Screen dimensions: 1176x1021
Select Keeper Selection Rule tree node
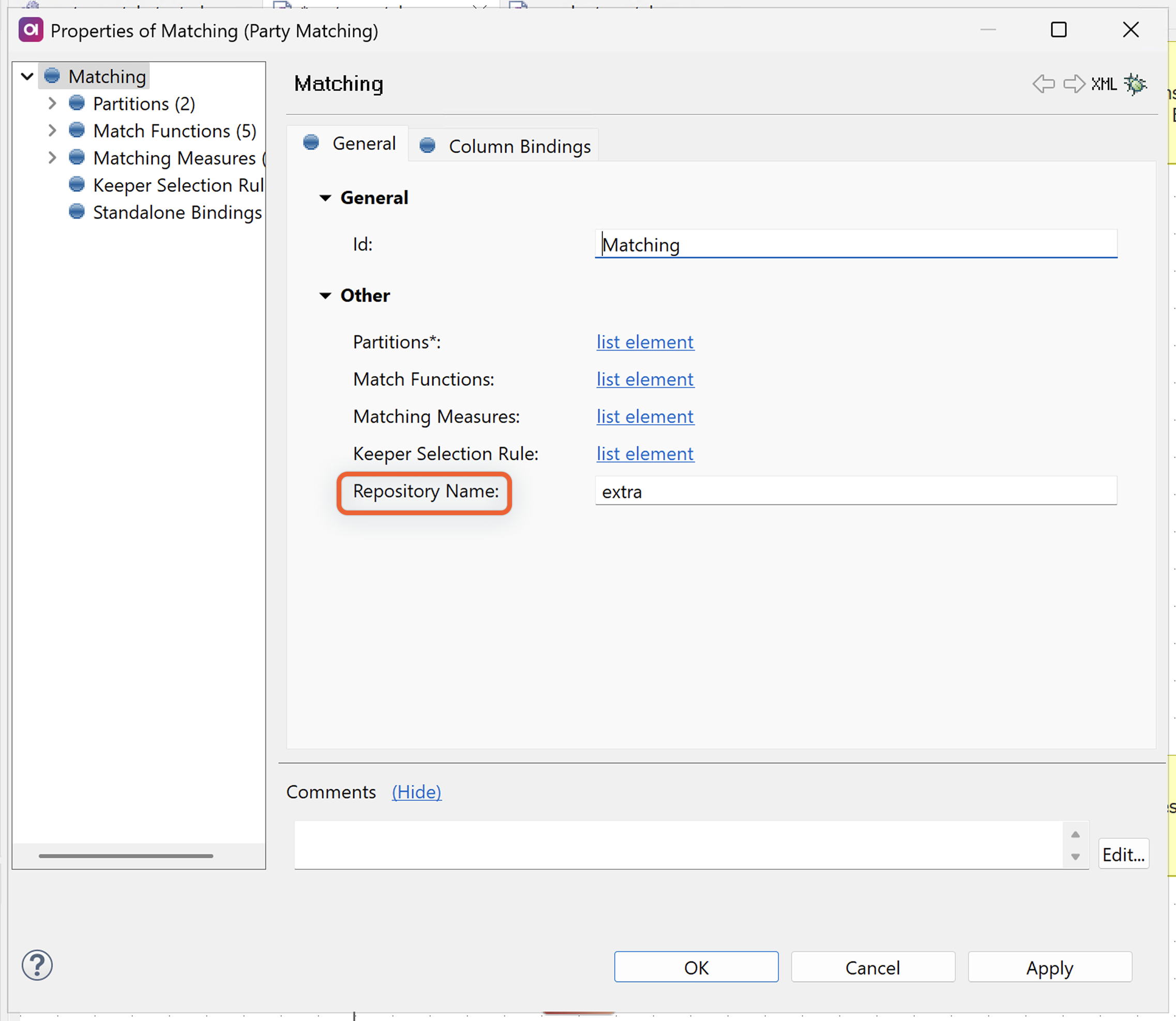coord(178,185)
